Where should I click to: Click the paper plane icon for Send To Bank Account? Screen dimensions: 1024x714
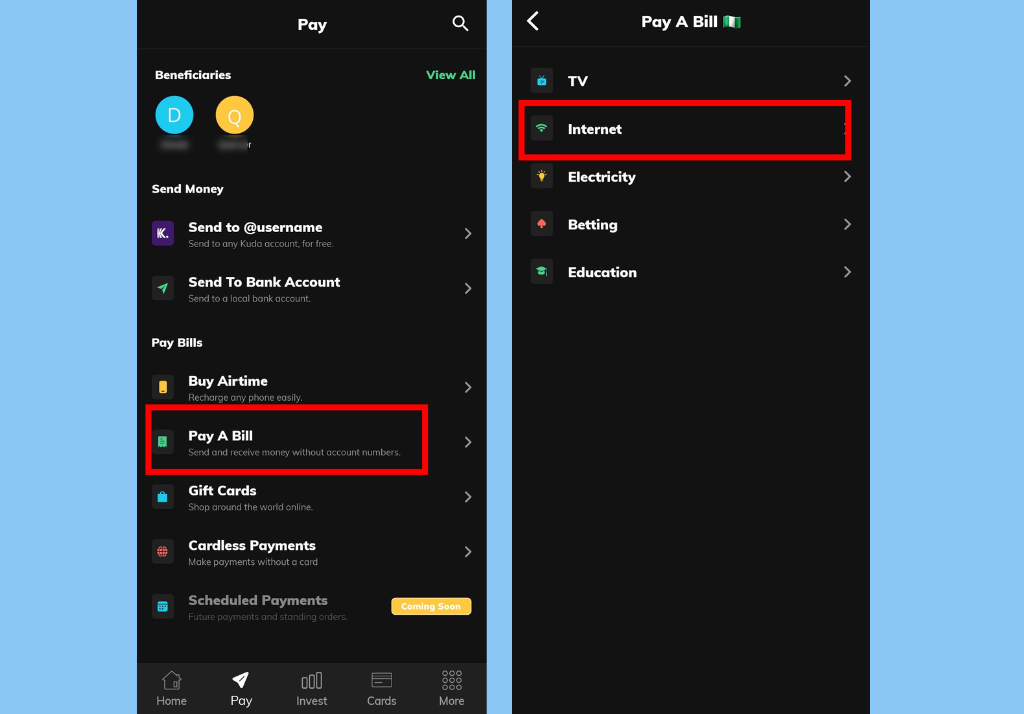click(163, 288)
